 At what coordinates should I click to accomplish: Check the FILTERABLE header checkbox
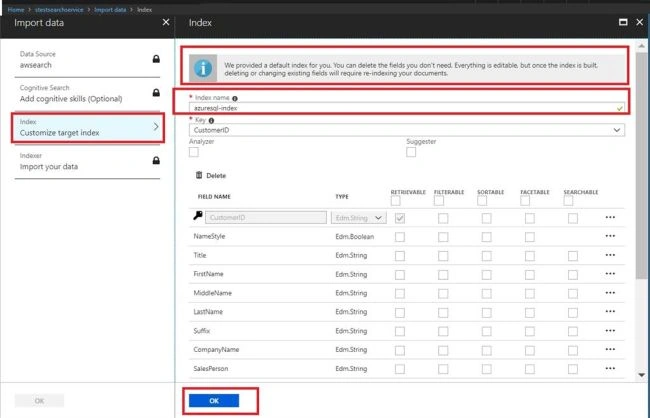tap(439, 201)
